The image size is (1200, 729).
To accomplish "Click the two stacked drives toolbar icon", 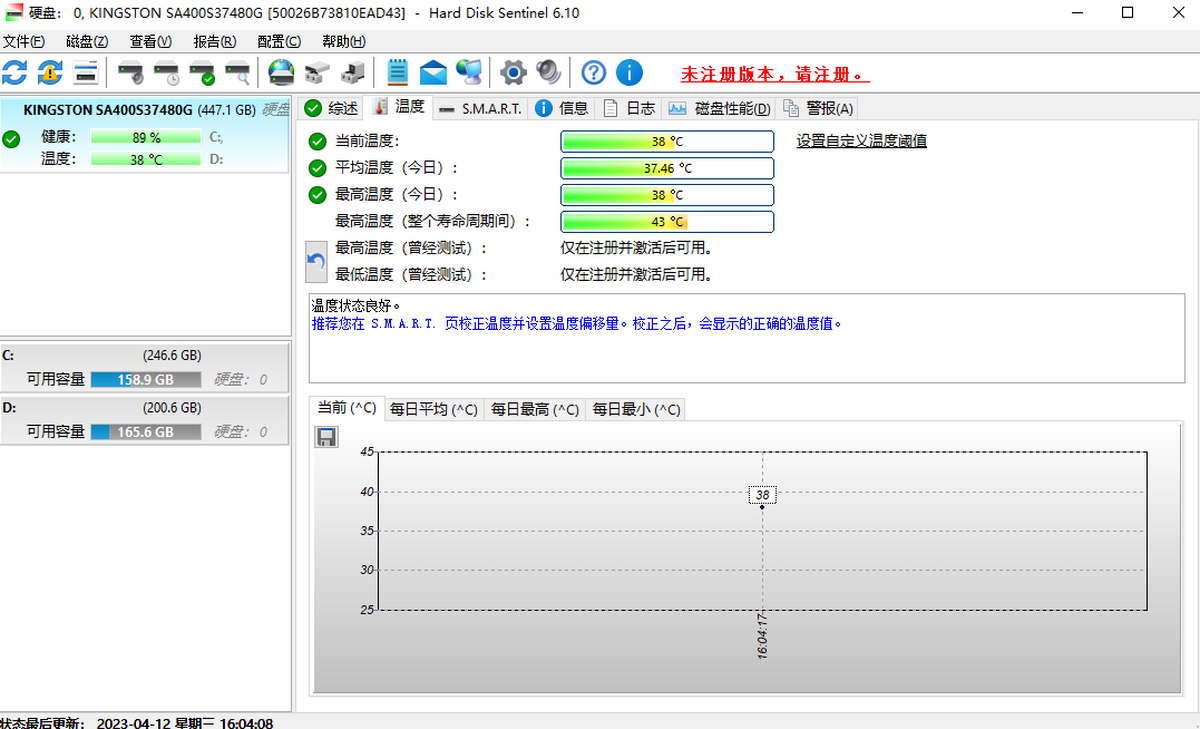I will pos(317,72).
